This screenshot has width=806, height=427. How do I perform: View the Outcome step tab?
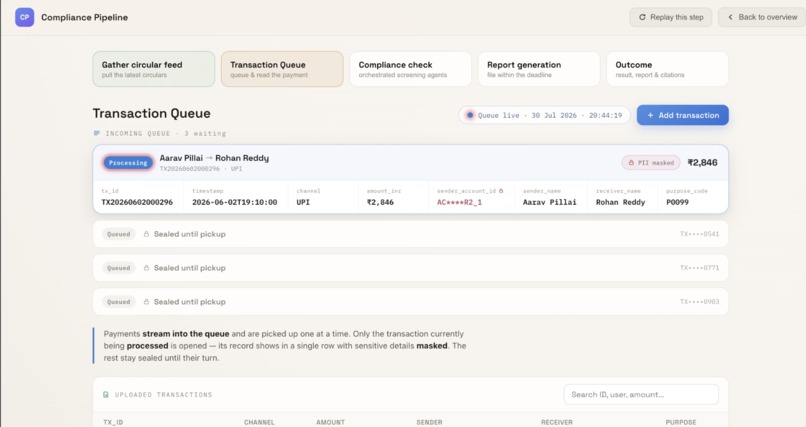[668, 69]
